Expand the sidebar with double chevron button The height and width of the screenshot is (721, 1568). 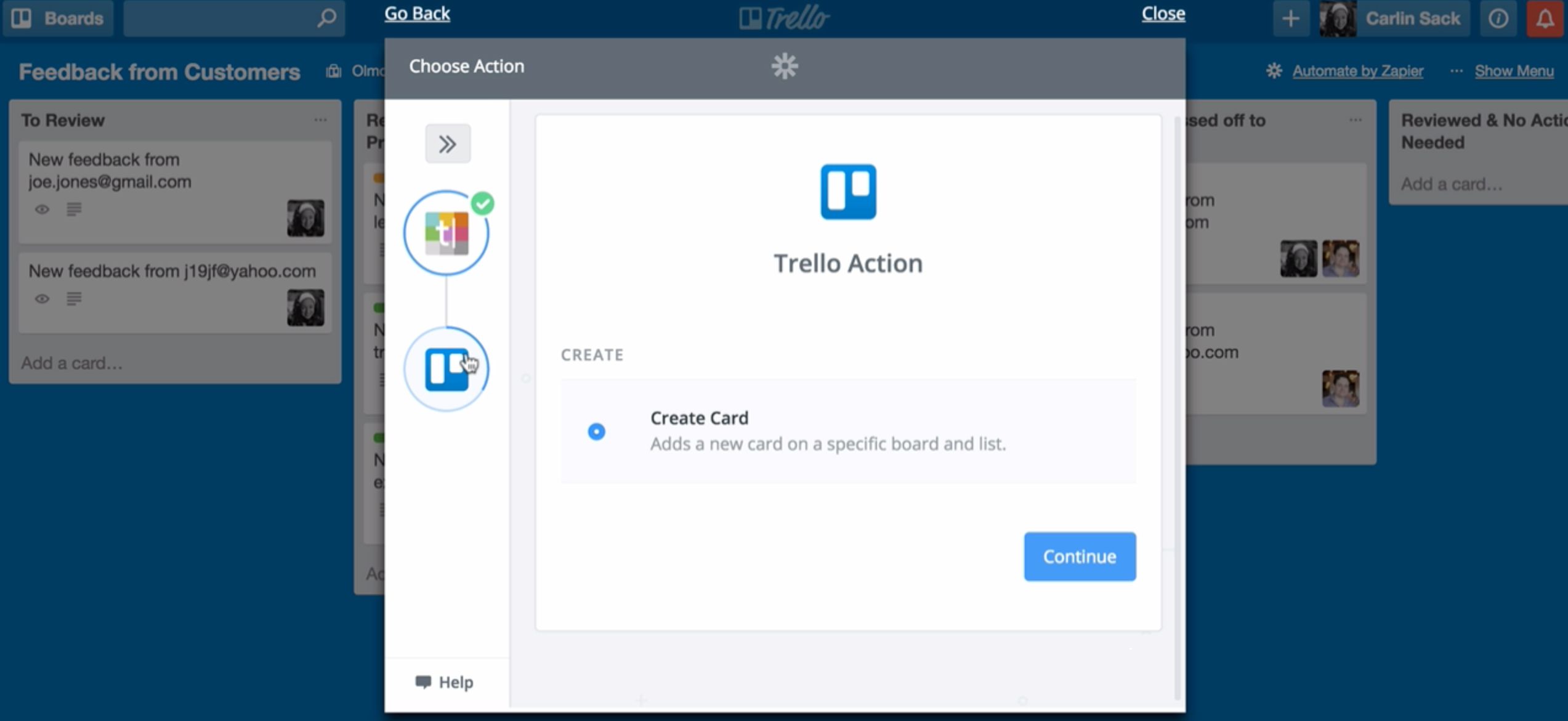(x=448, y=144)
